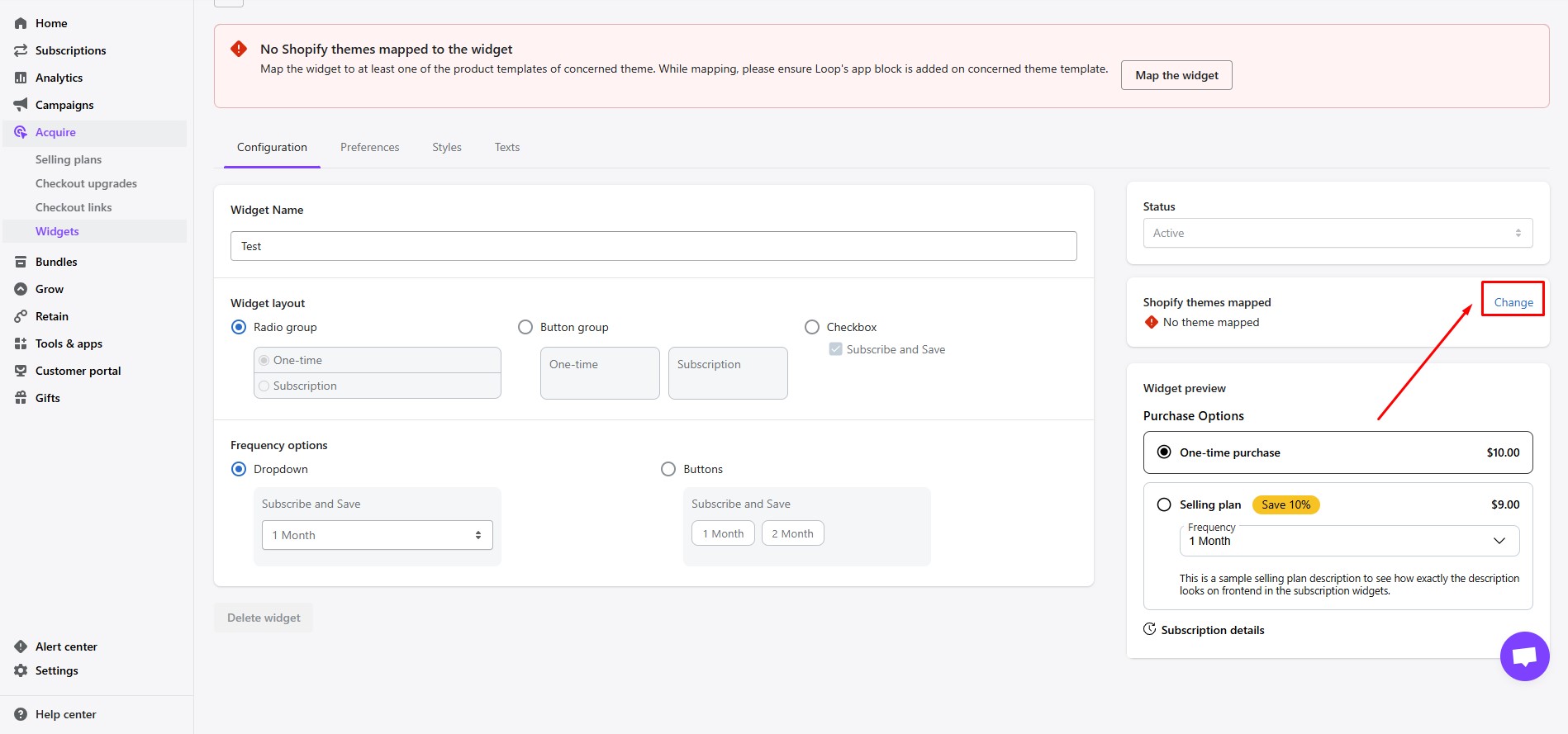Click the Map the widget button

(1176, 75)
